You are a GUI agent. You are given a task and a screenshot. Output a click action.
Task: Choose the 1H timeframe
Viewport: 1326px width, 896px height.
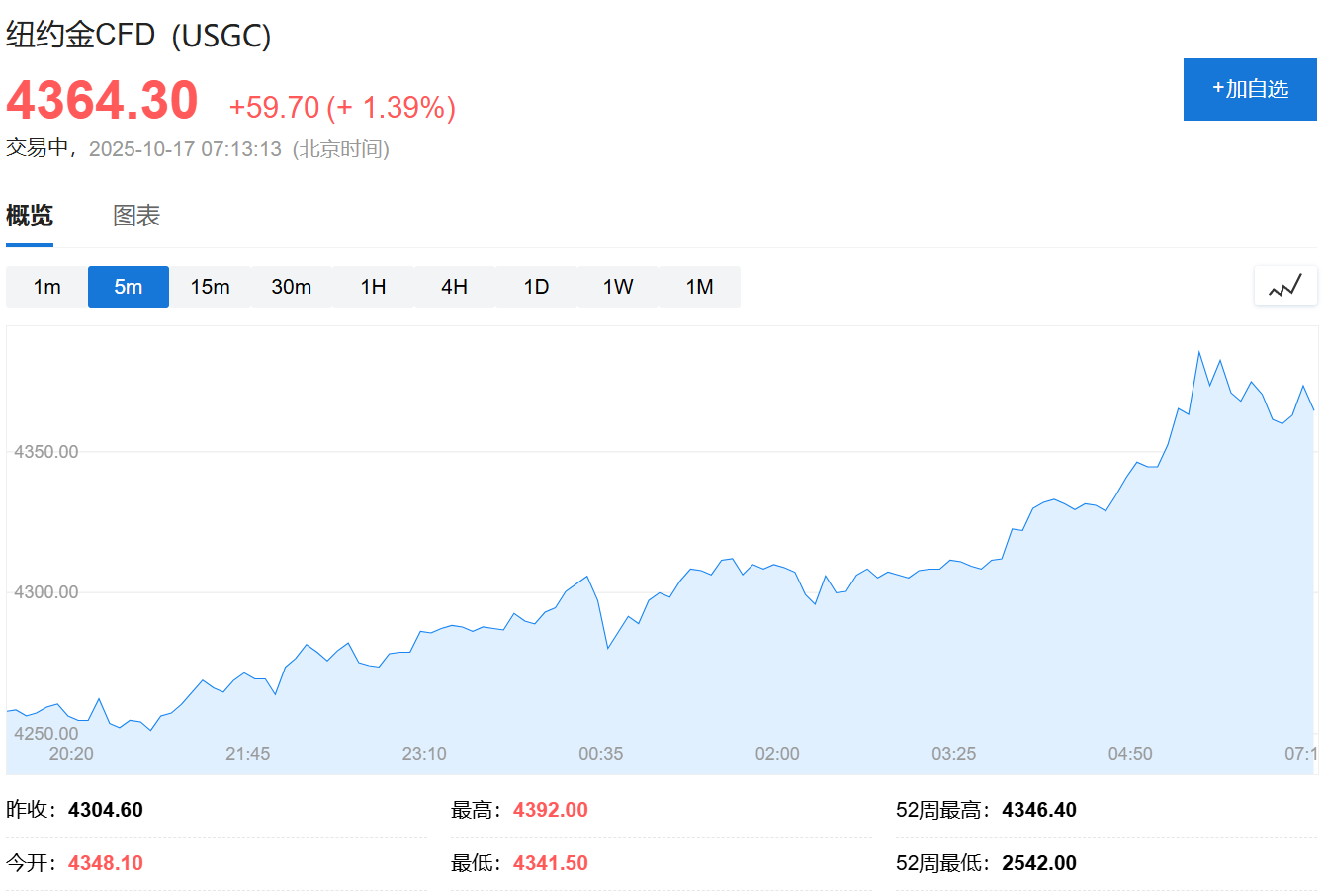point(373,287)
